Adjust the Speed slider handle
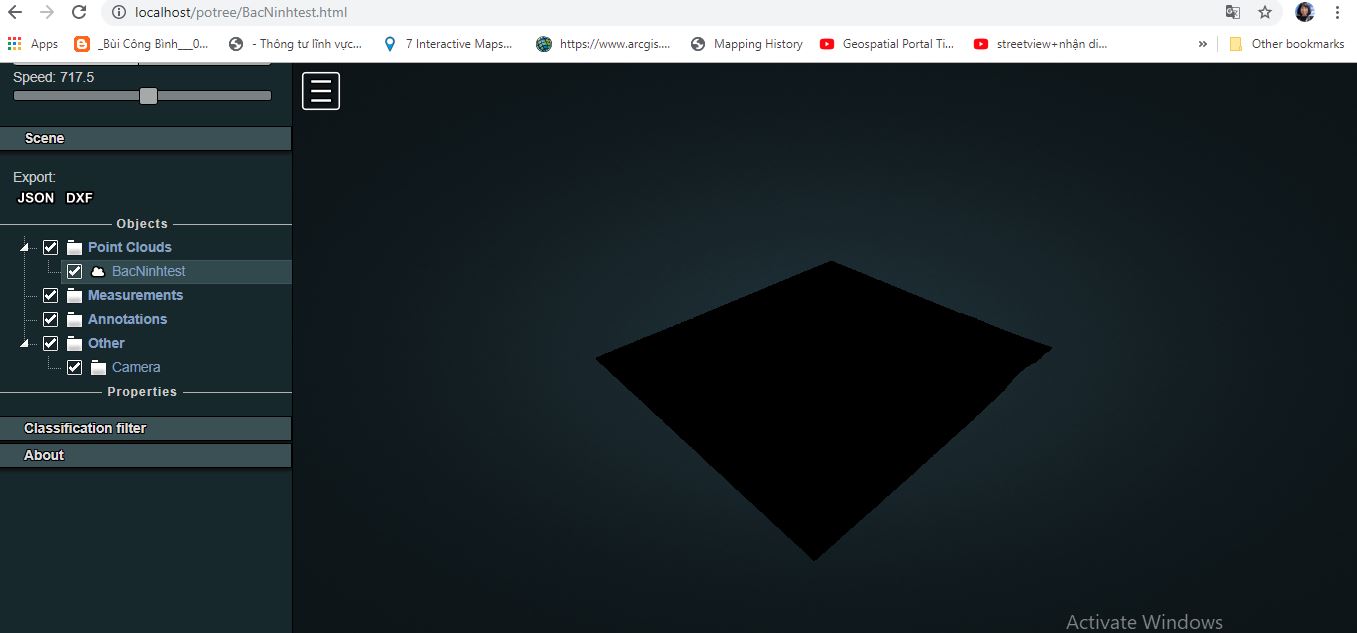 (148, 95)
